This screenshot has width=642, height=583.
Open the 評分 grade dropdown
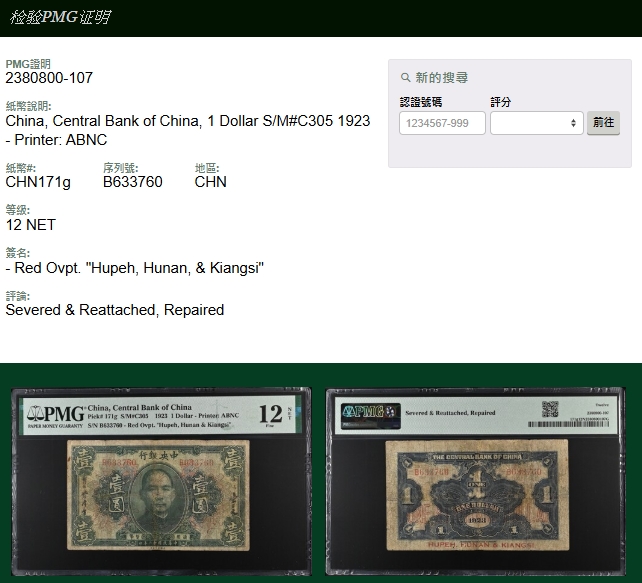[x=536, y=123]
